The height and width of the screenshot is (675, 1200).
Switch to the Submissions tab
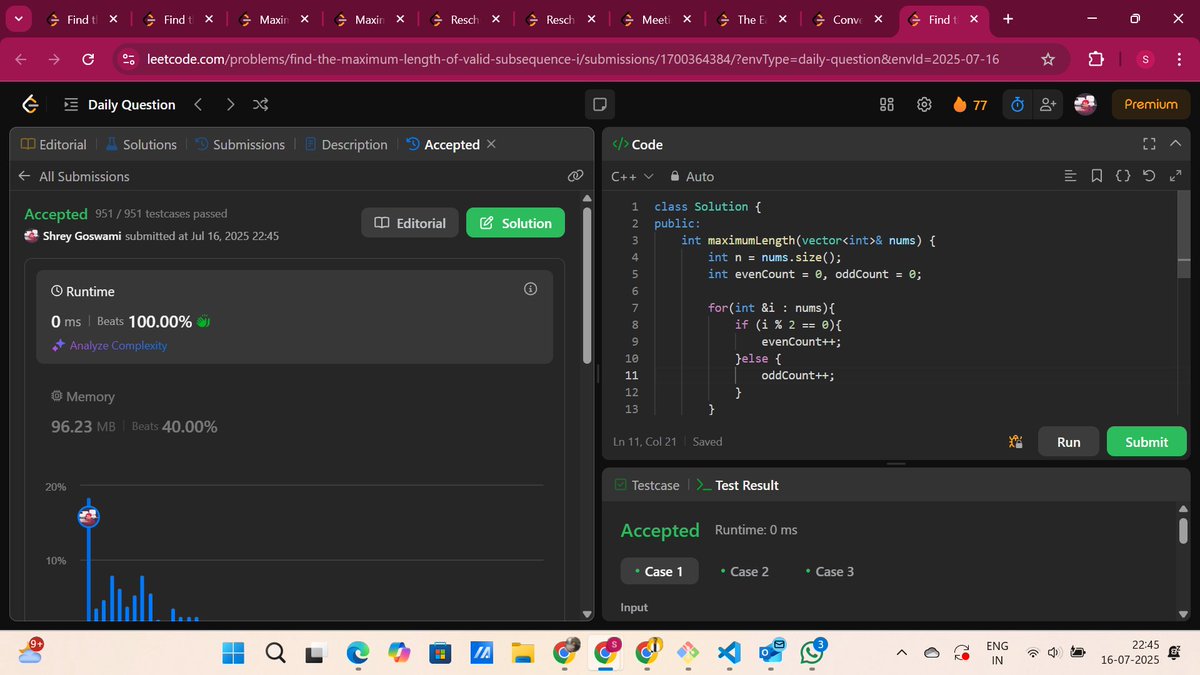pos(240,144)
